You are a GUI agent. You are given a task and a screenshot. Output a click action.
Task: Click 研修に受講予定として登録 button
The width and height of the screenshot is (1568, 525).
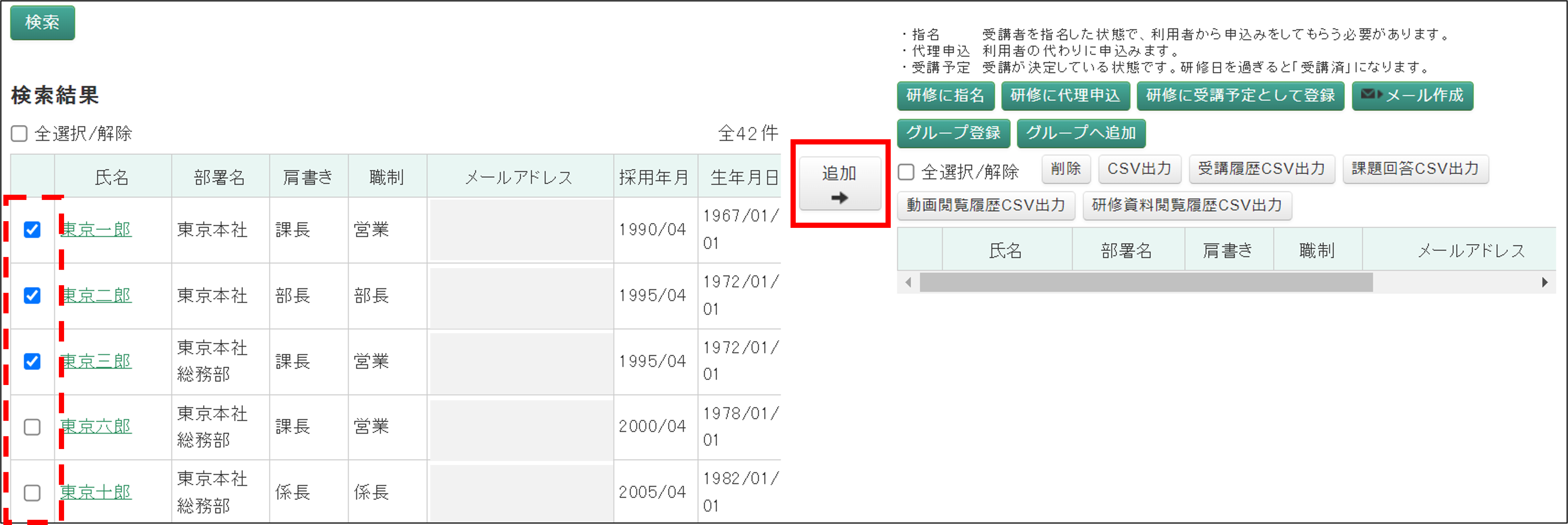(x=1240, y=96)
